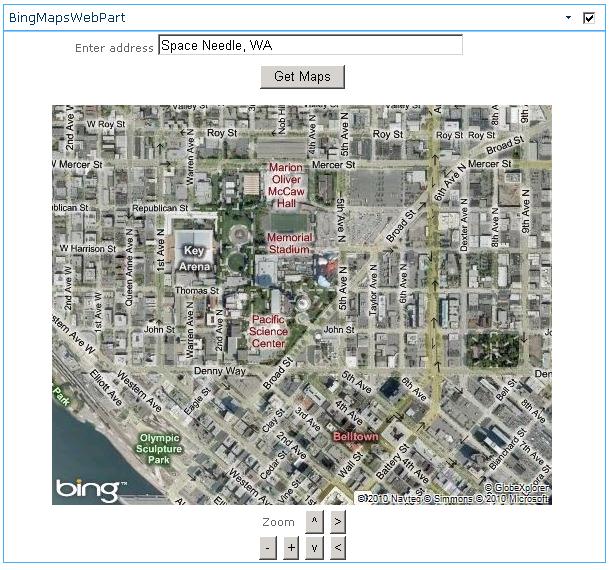611x570 pixels.
Task: Click the BingMapsWebPart title text
Action: pos(67,18)
